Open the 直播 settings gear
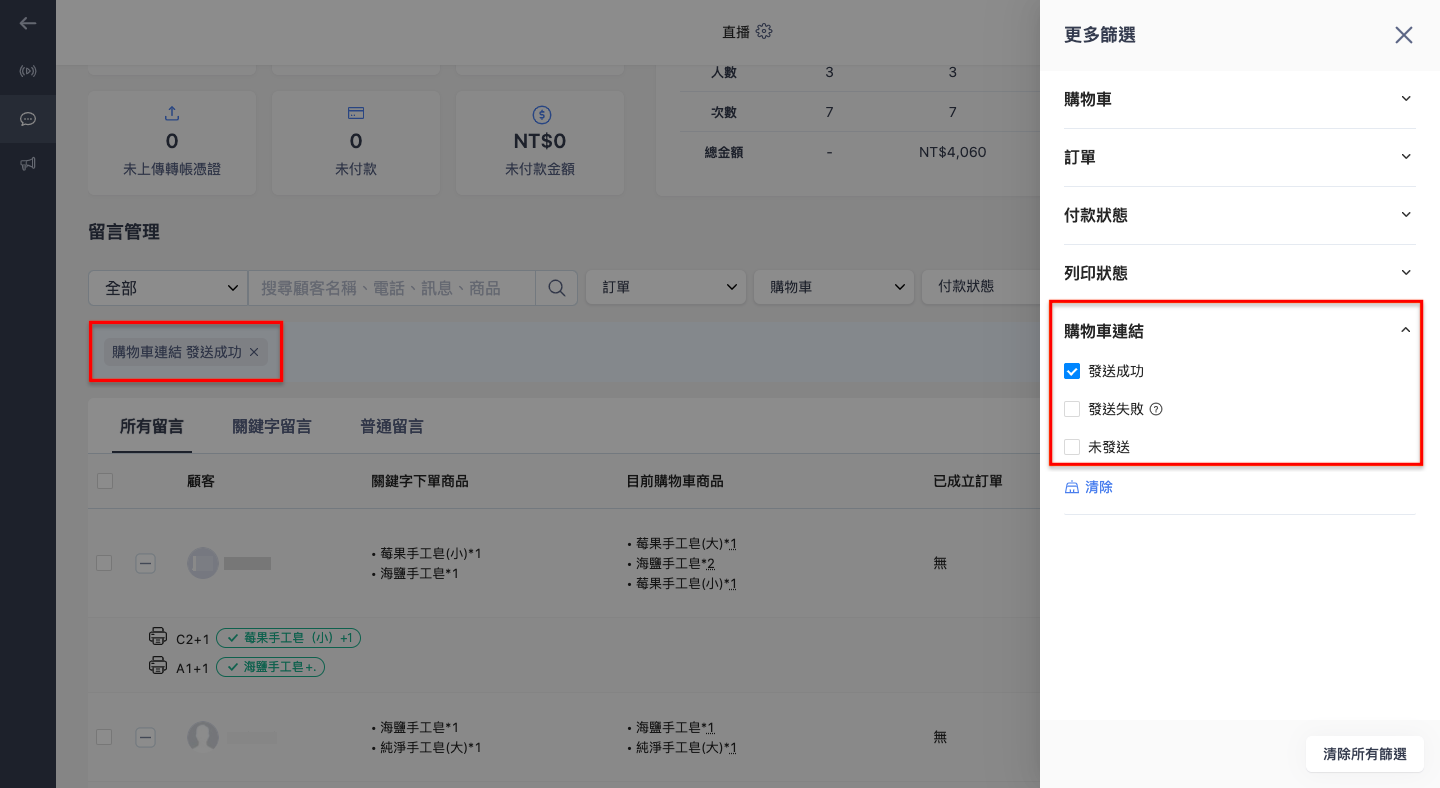This screenshot has height=788, width=1440. [764, 31]
